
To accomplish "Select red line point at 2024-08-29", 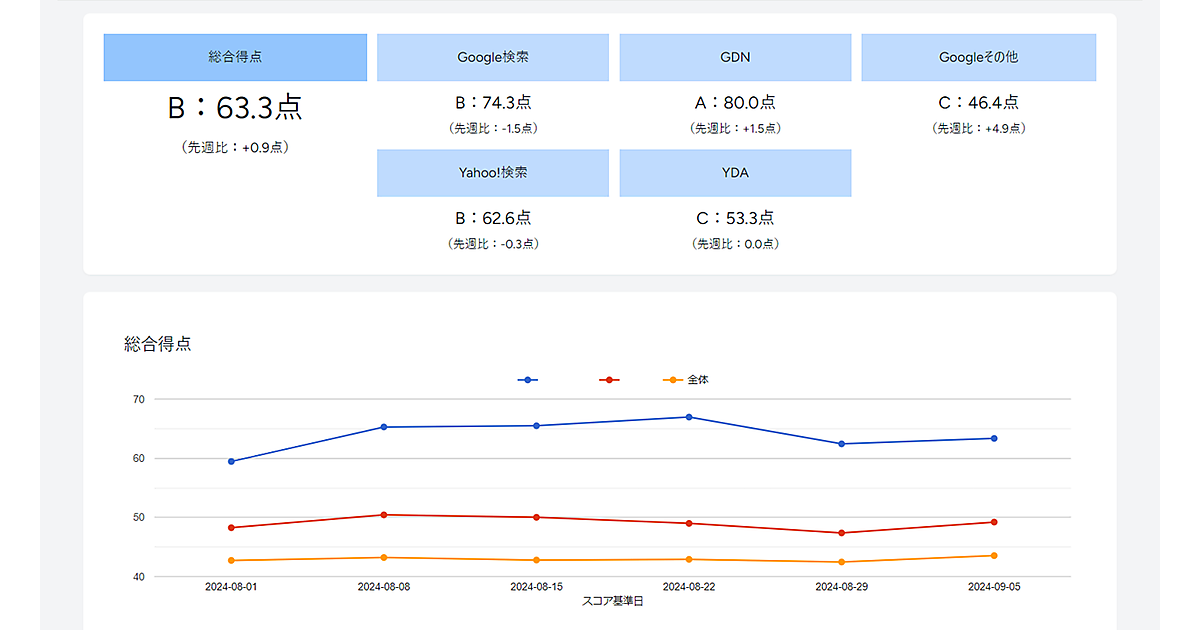I will pyautogui.click(x=841, y=533).
